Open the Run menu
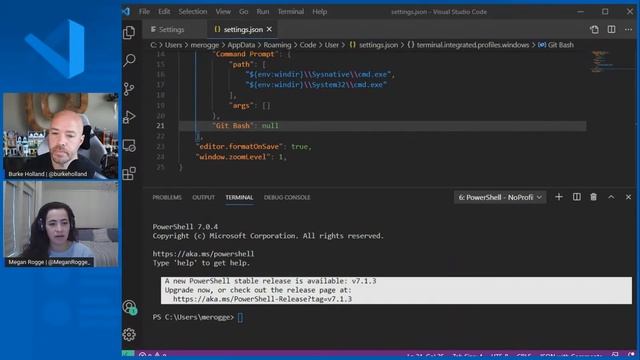 point(262,11)
